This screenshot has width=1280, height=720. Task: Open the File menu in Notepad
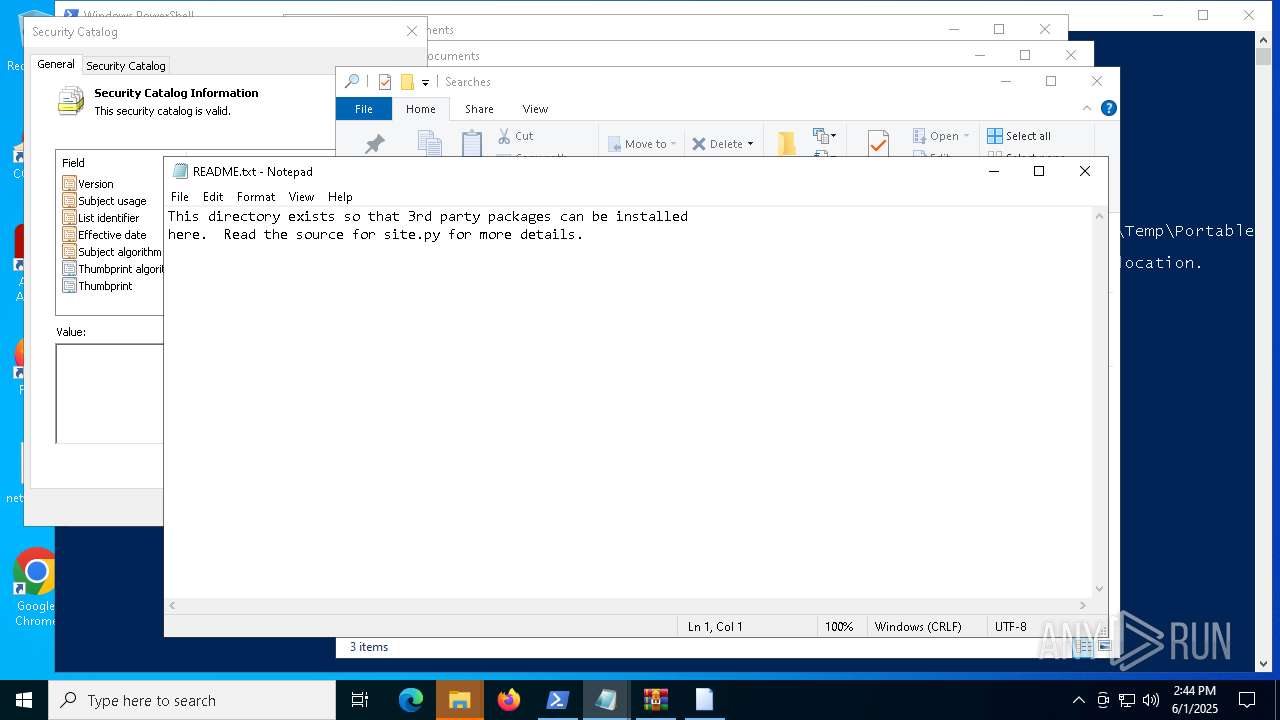(x=180, y=197)
